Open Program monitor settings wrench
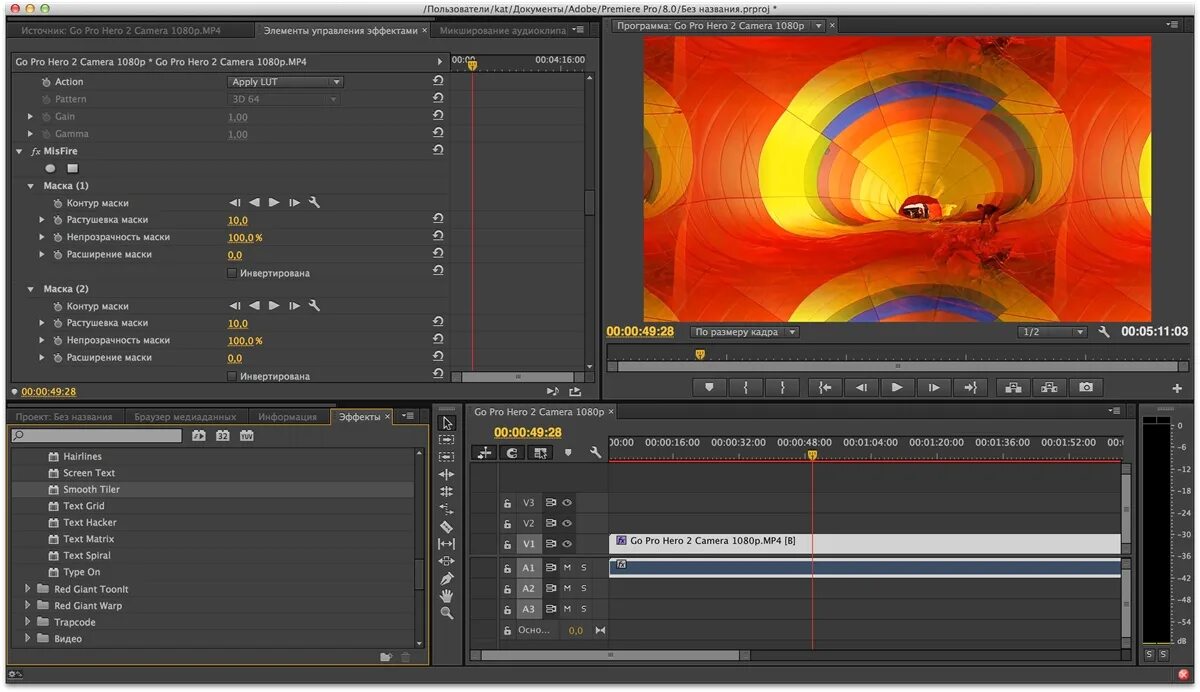The height and width of the screenshot is (692, 1200). point(1104,332)
